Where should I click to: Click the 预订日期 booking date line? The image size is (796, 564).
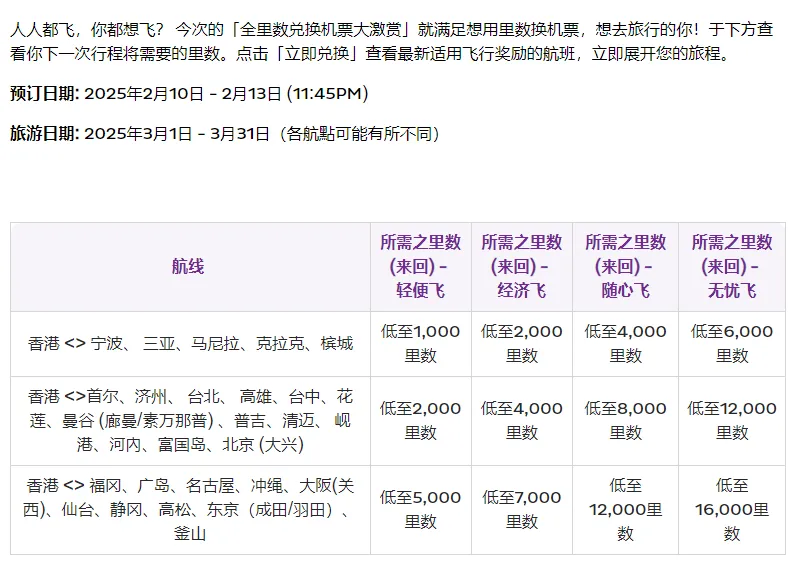pos(189,94)
